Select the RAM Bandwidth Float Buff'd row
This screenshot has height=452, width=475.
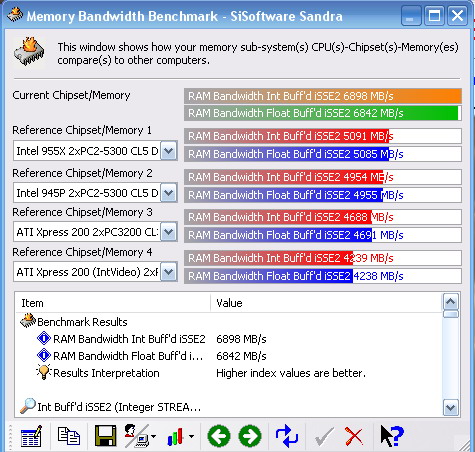pyautogui.click(x=229, y=356)
